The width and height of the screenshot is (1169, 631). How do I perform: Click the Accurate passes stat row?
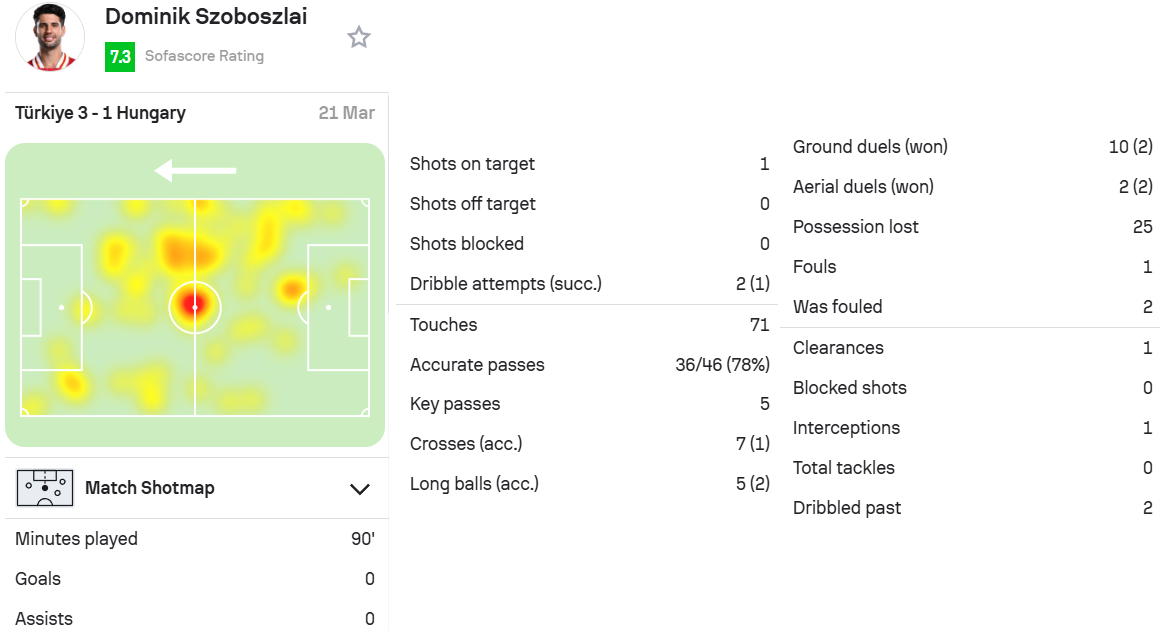(x=589, y=365)
